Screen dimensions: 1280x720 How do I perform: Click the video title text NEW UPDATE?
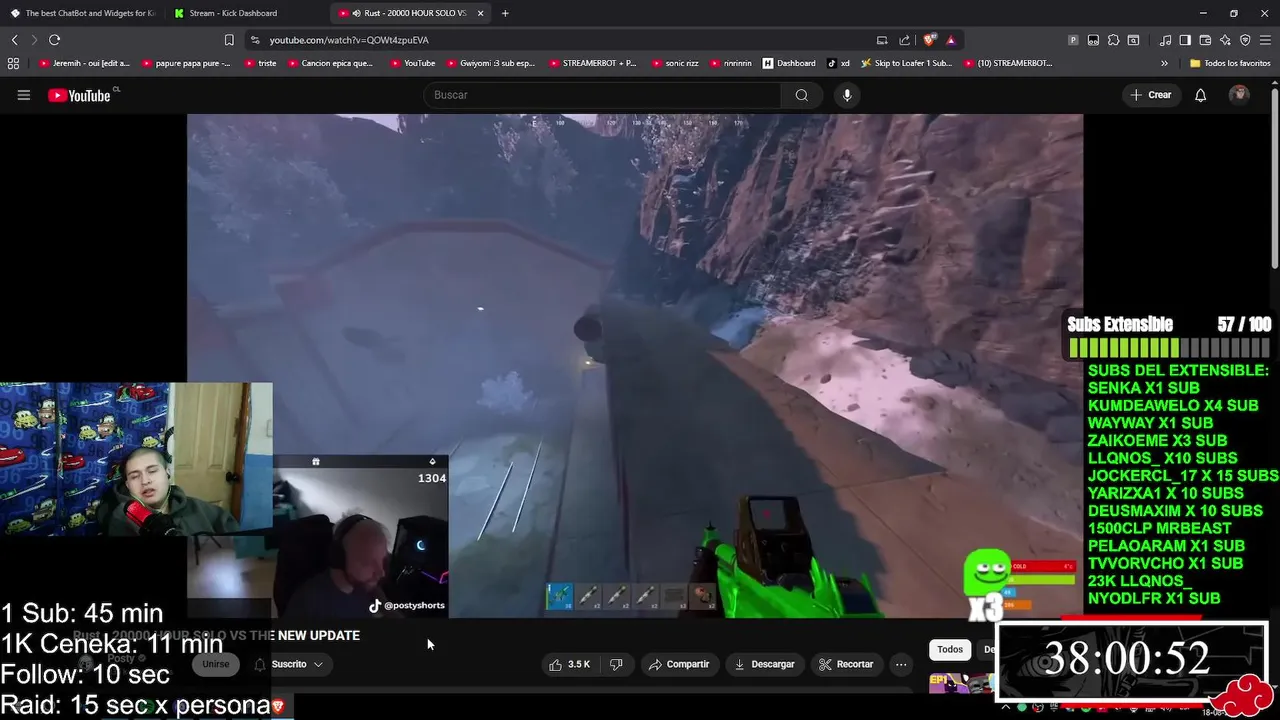pyautogui.click(x=319, y=635)
